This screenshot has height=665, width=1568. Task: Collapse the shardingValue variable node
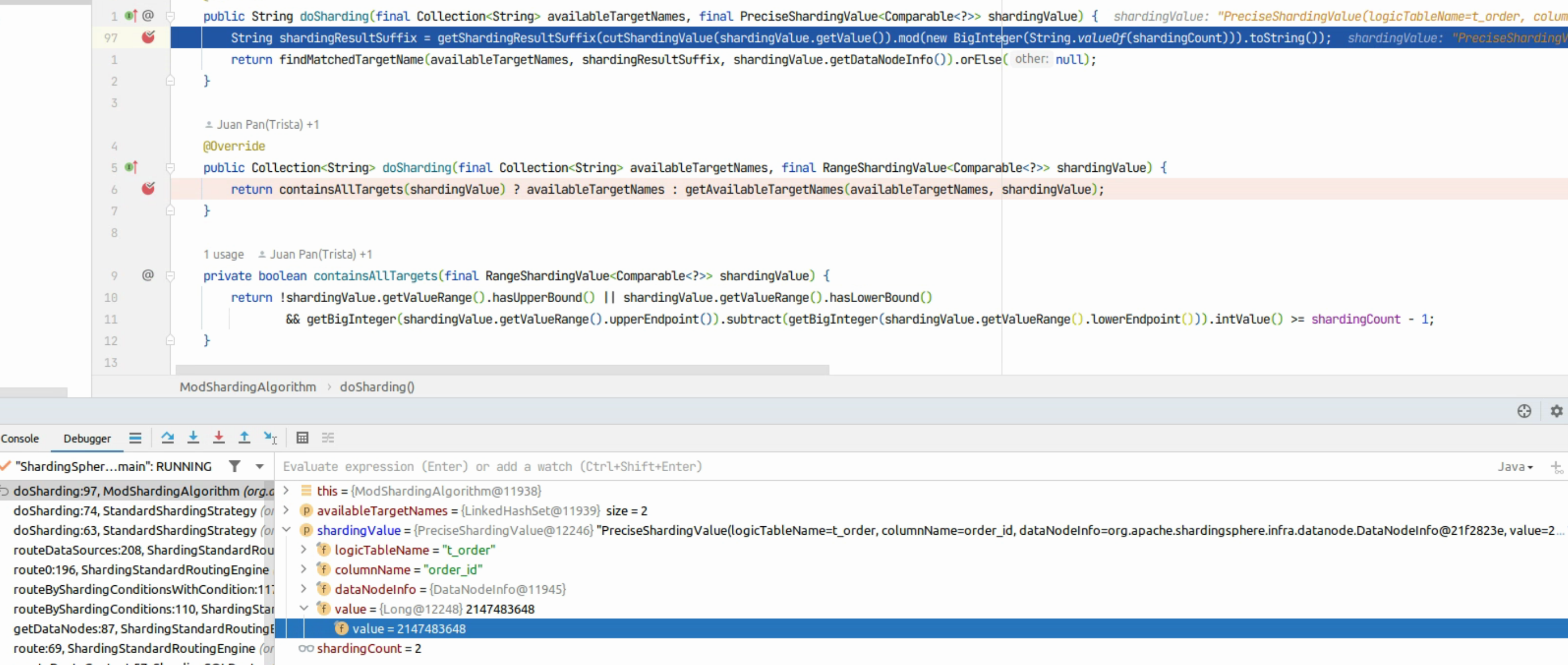pos(286,530)
